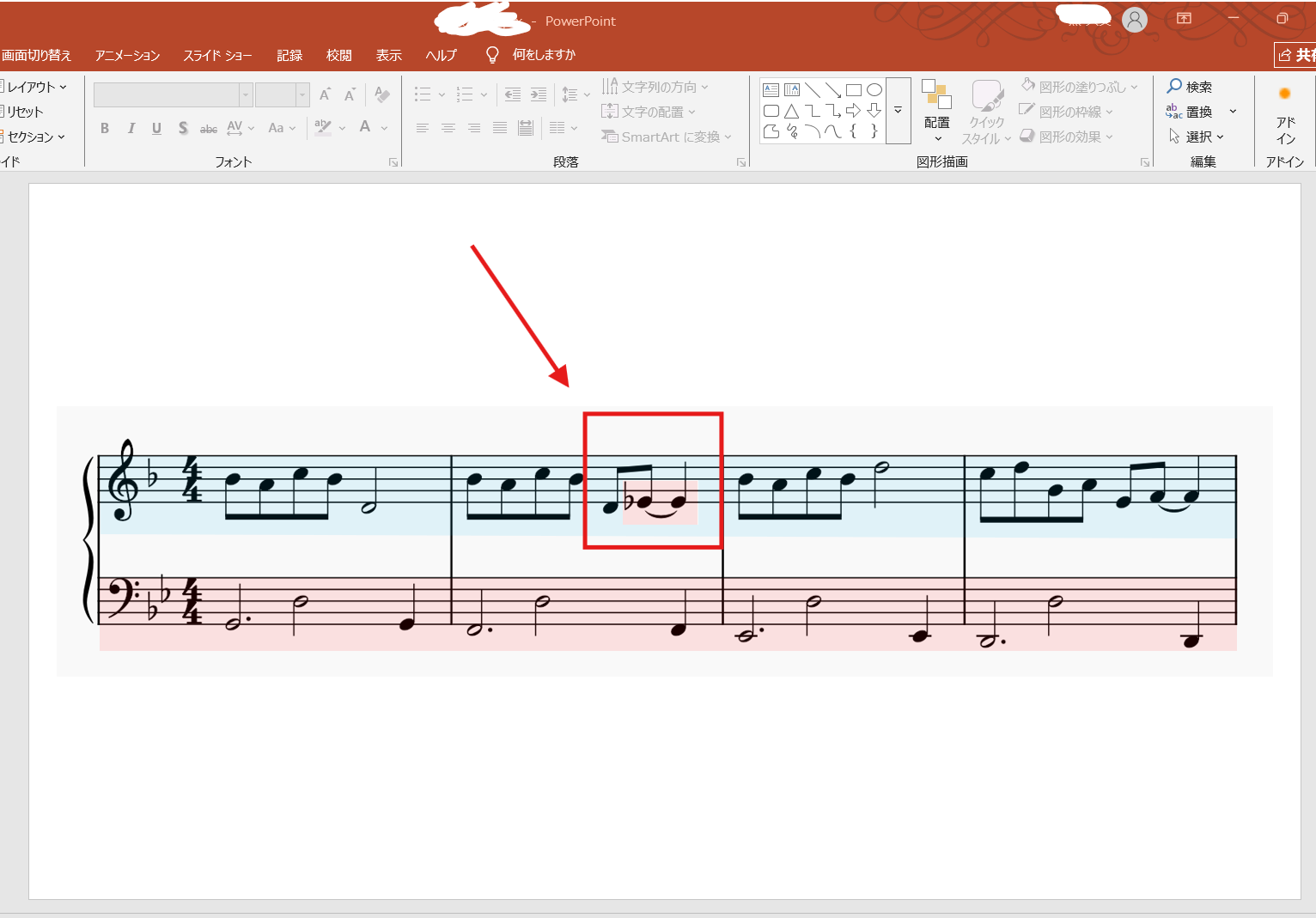Open the アニメーション tab
1316x918 pixels.
point(127,55)
